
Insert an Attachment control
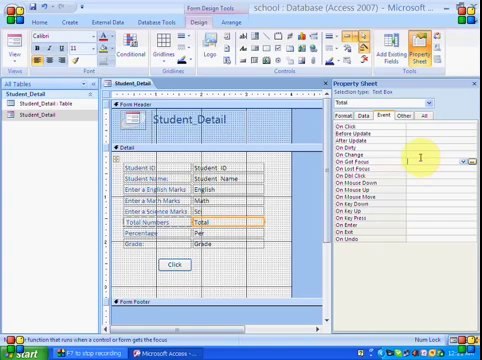tap(313, 60)
